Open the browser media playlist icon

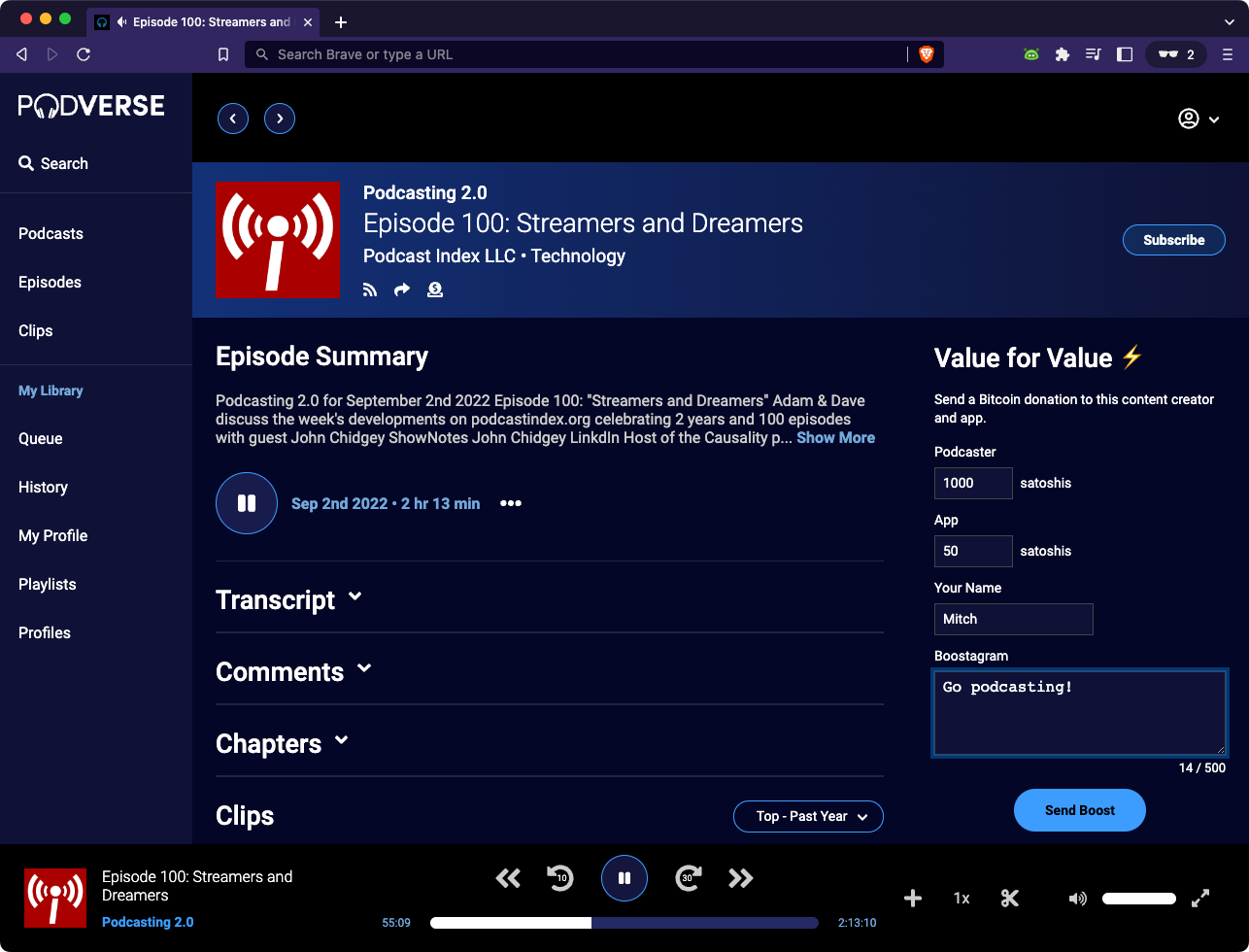tap(1094, 54)
